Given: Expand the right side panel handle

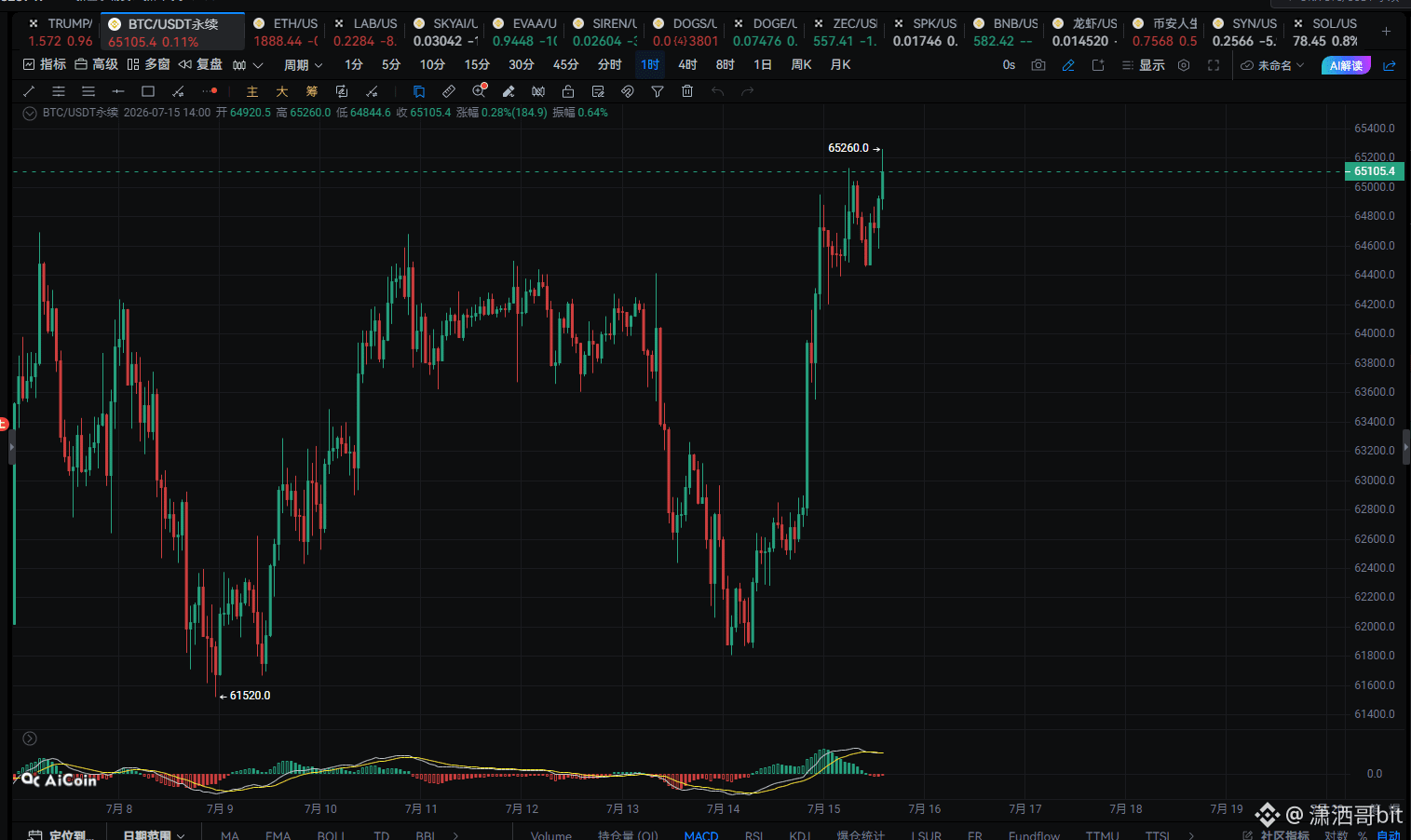Looking at the screenshot, I should pos(1406,448).
